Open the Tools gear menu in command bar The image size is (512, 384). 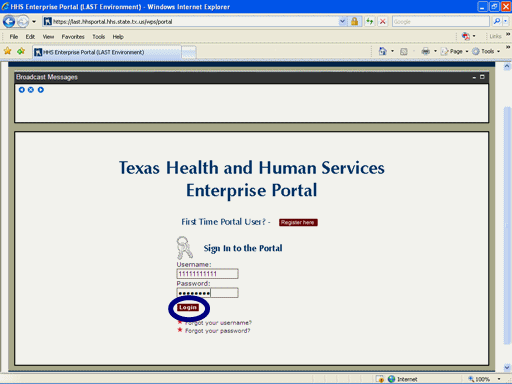[x=486, y=51]
